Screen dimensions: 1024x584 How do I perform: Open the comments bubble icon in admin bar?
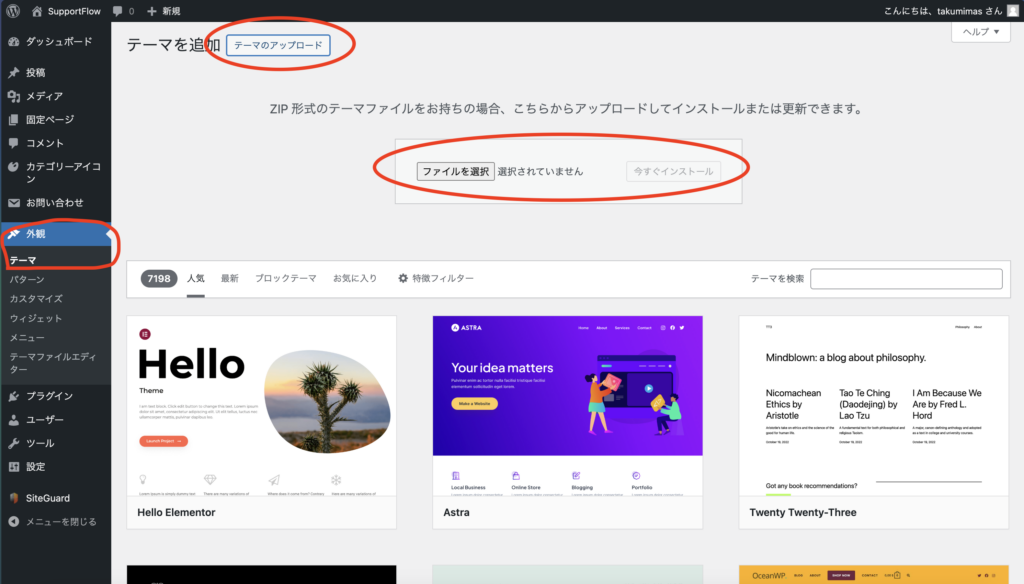point(118,11)
